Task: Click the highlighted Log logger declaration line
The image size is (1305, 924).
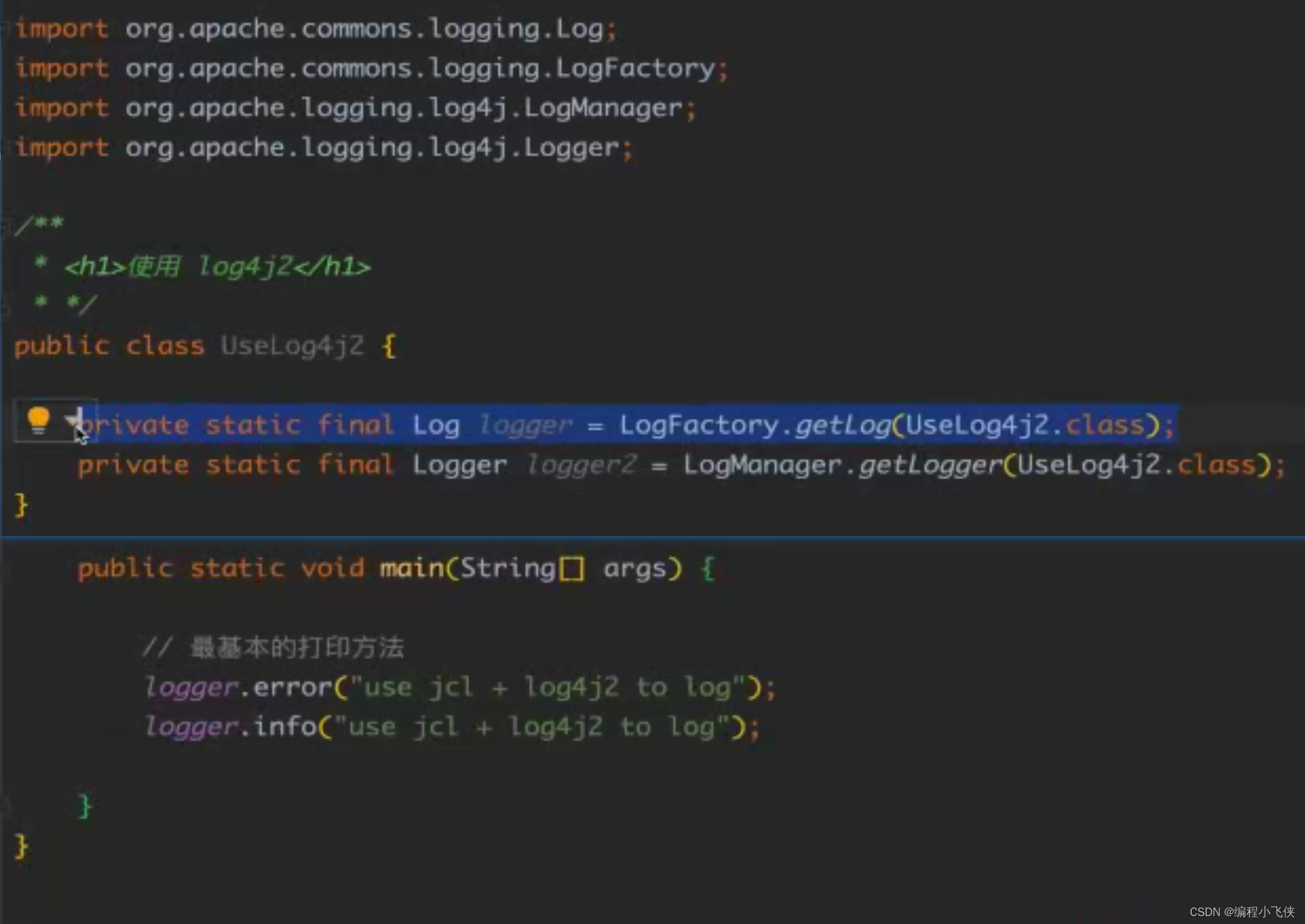Action: pos(627,425)
